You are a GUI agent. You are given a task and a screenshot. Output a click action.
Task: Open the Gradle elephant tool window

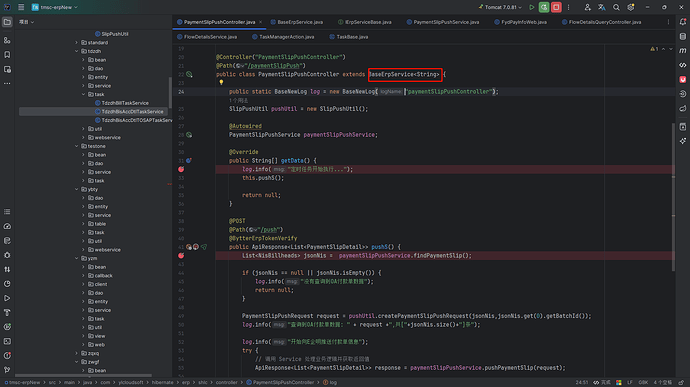click(683, 108)
